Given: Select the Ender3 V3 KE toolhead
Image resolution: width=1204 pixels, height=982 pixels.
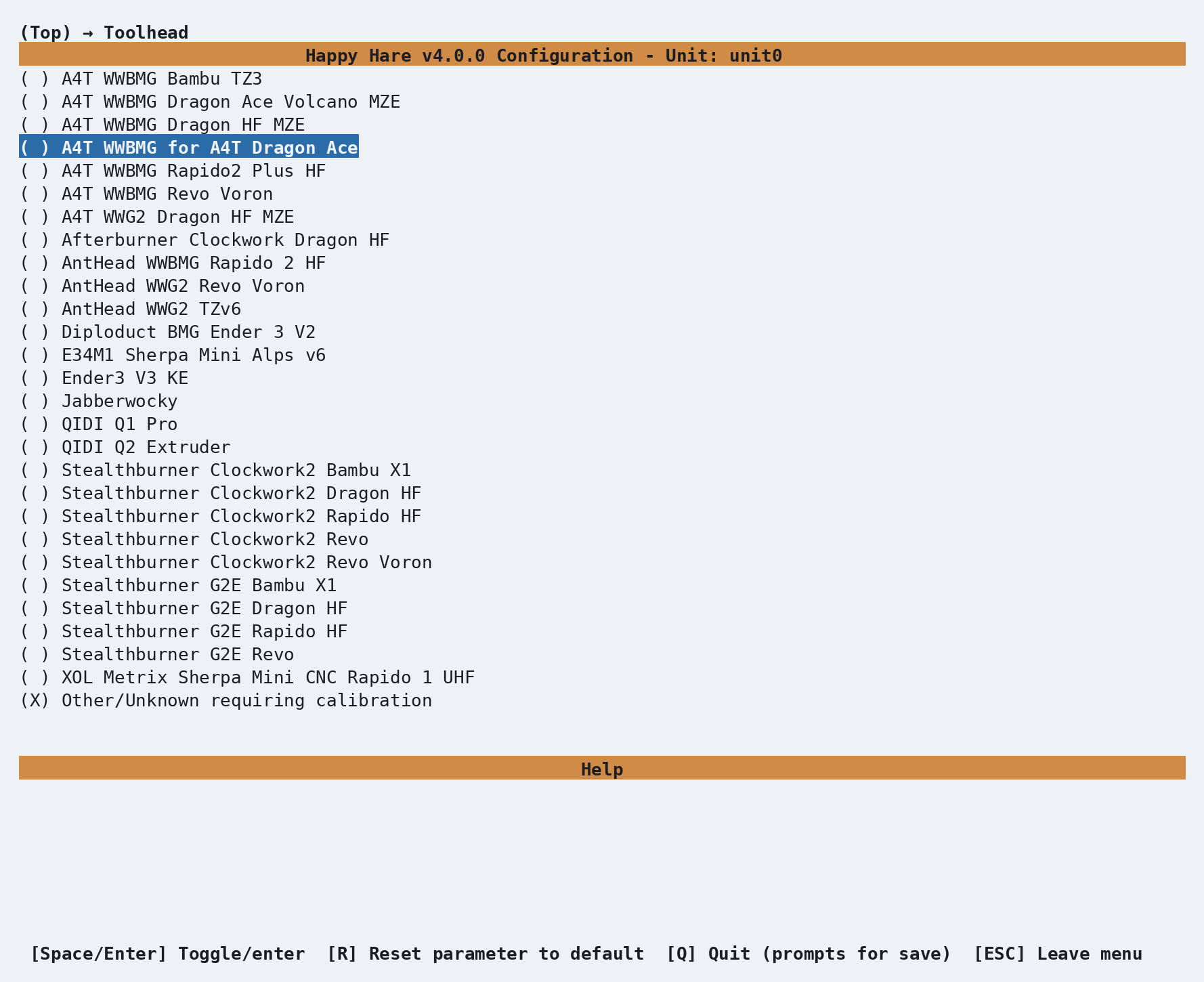Looking at the screenshot, I should click(104, 378).
